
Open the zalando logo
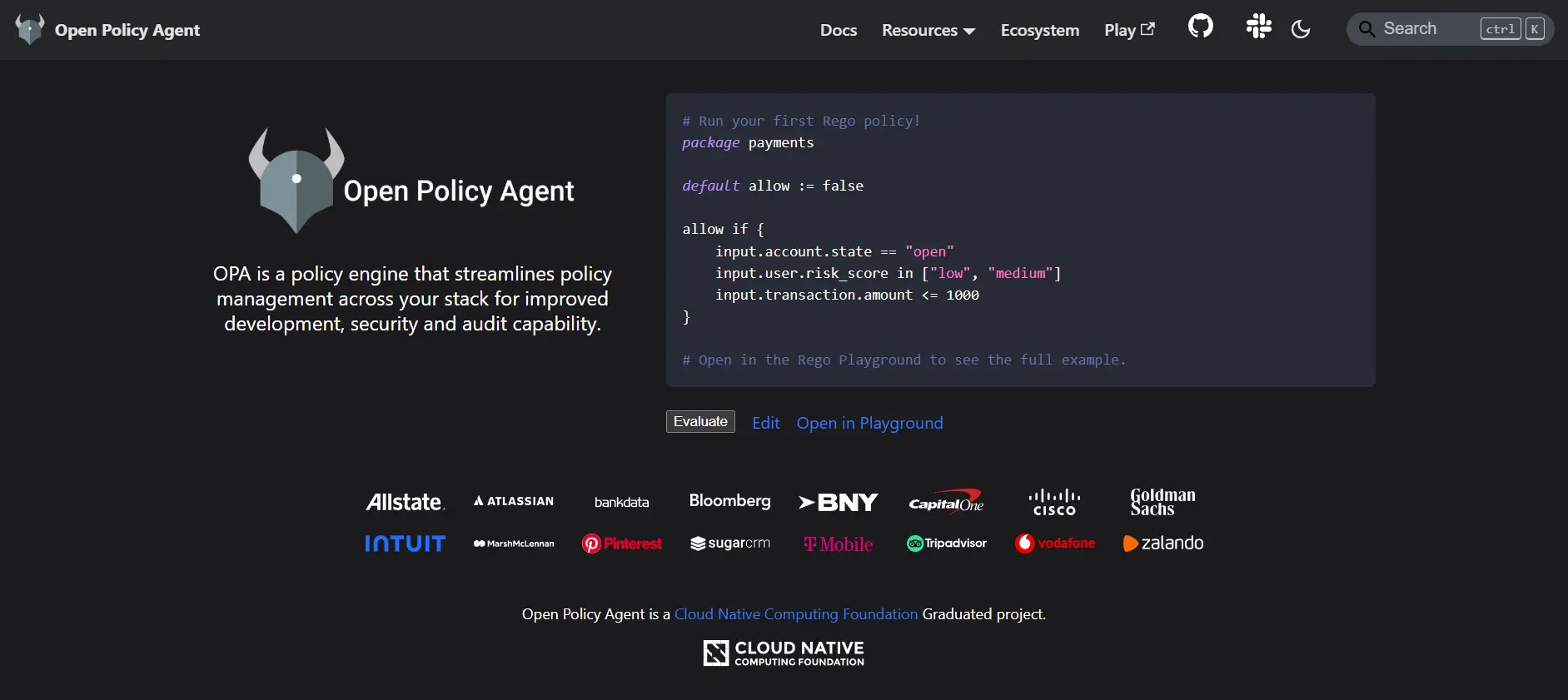click(1163, 544)
